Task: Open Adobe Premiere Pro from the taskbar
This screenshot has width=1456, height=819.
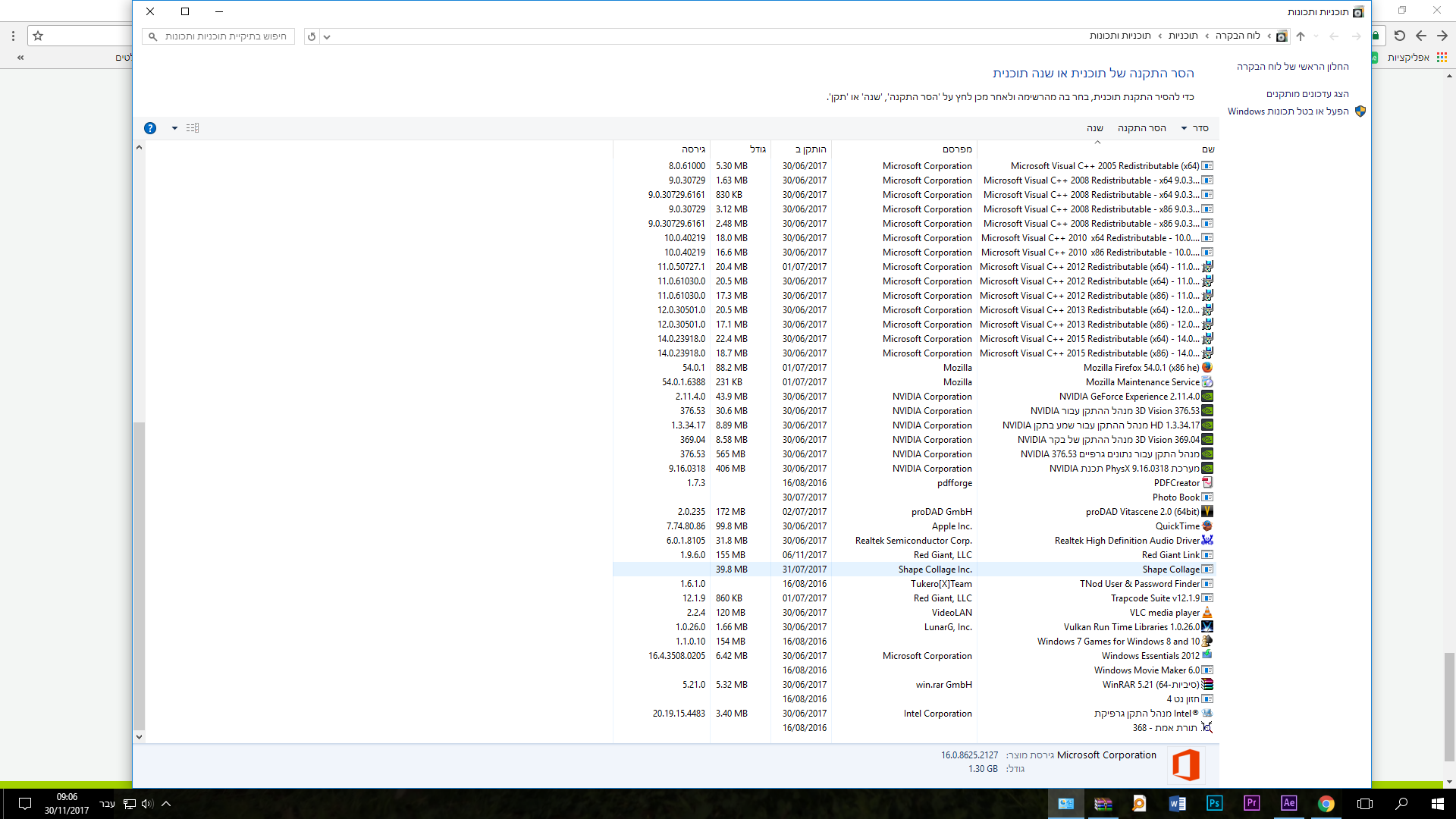Action: [x=1251, y=803]
